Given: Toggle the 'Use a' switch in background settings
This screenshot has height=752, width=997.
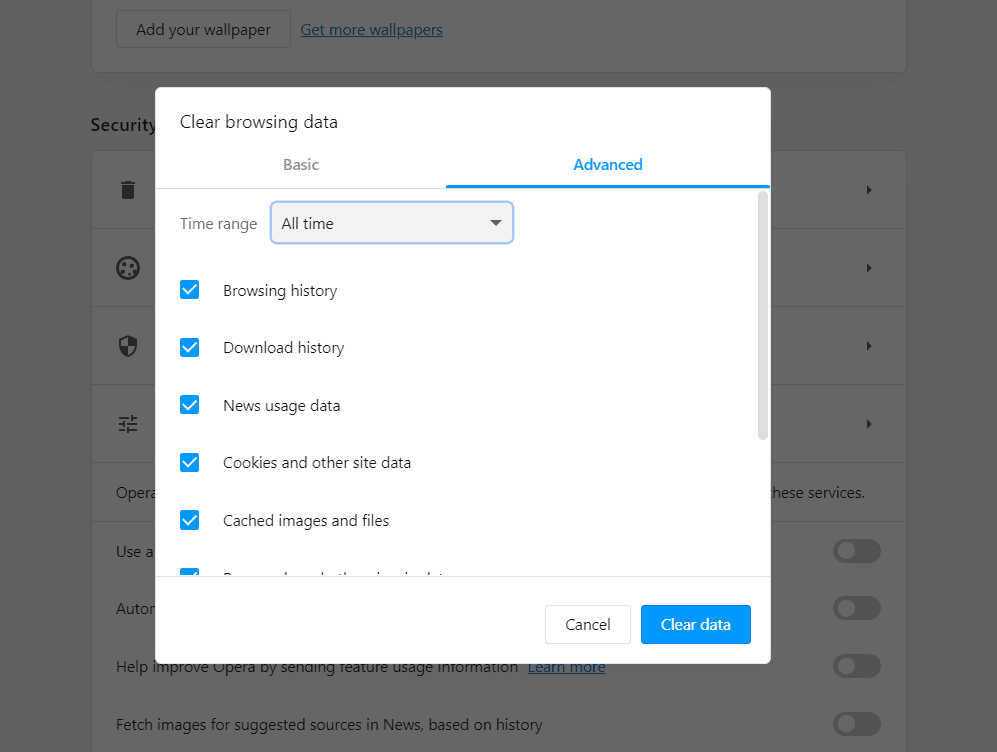Looking at the screenshot, I should [856, 551].
